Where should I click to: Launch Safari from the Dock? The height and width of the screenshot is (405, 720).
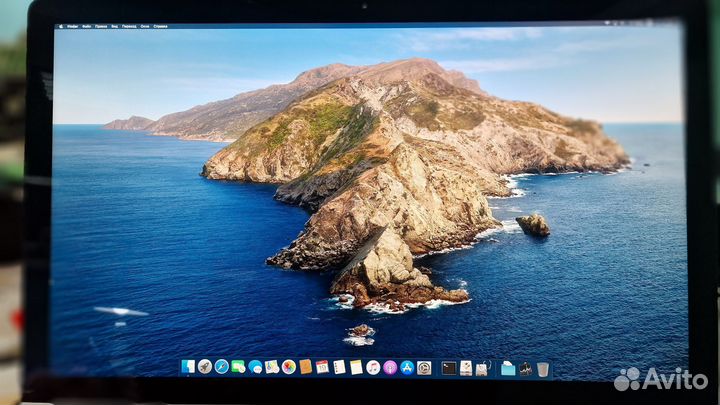222,366
